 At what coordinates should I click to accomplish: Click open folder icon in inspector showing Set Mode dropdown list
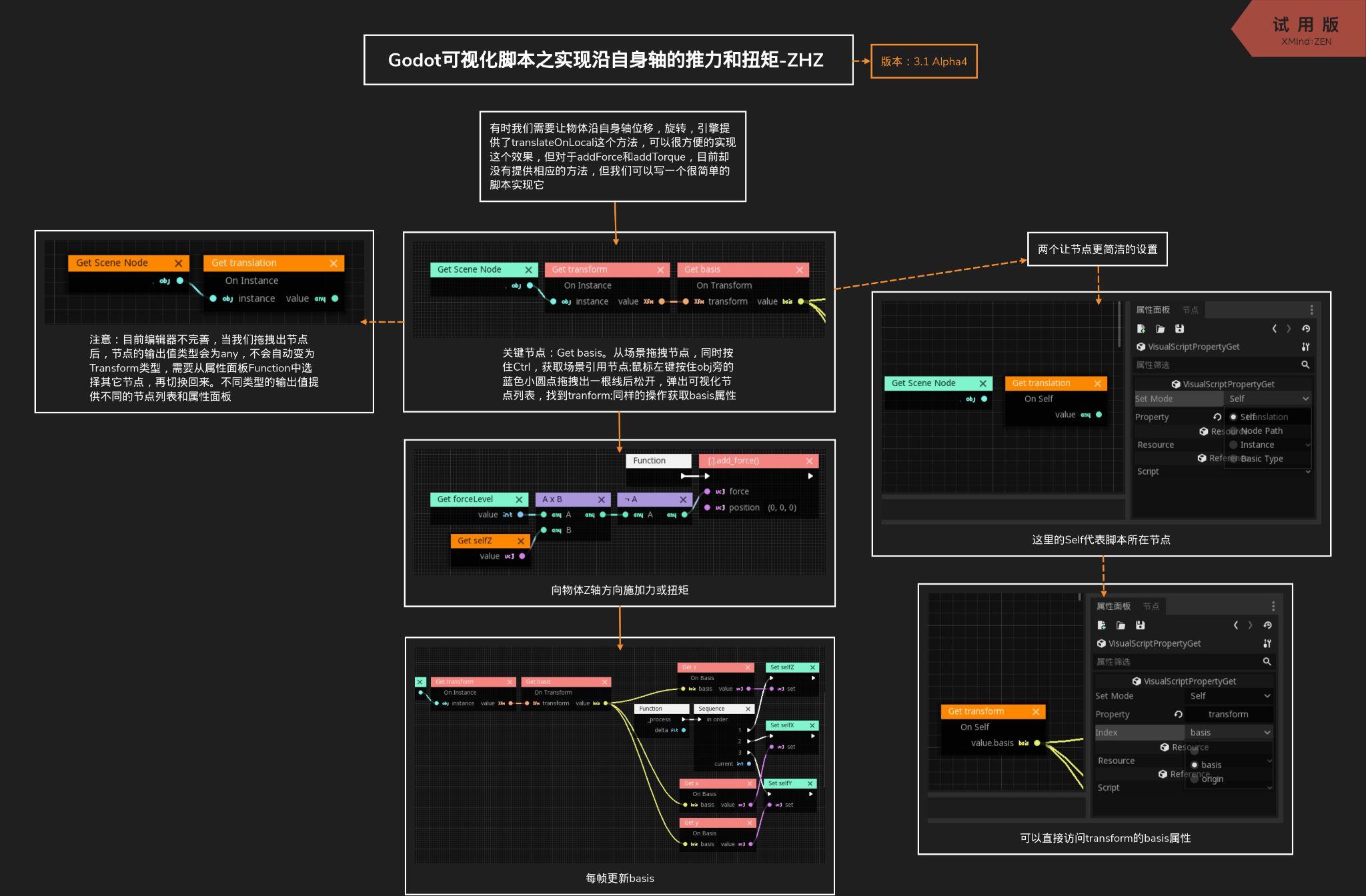pyautogui.click(x=1160, y=329)
